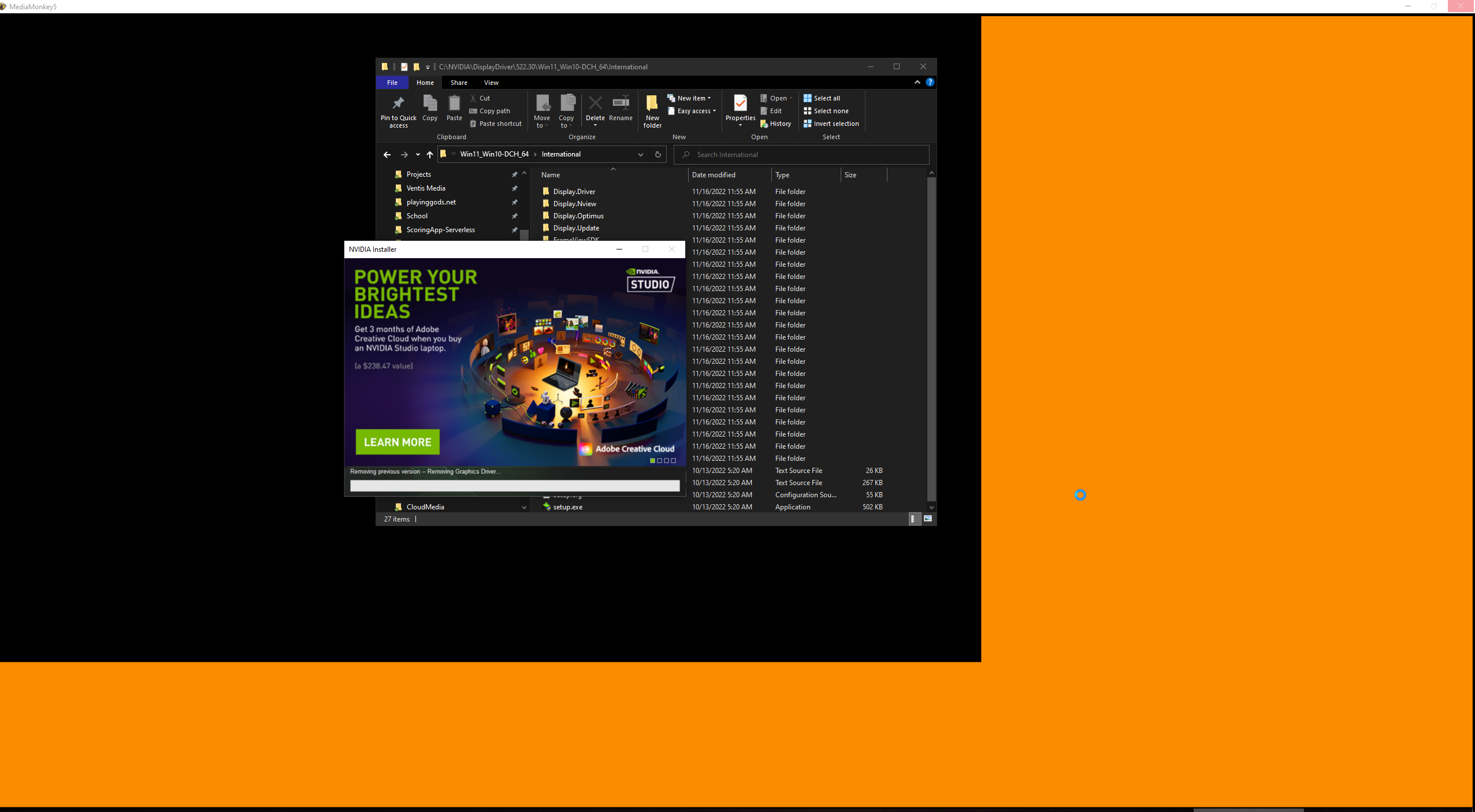
Task: Click the Paste clipboard icon
Action: click(454, 103)
